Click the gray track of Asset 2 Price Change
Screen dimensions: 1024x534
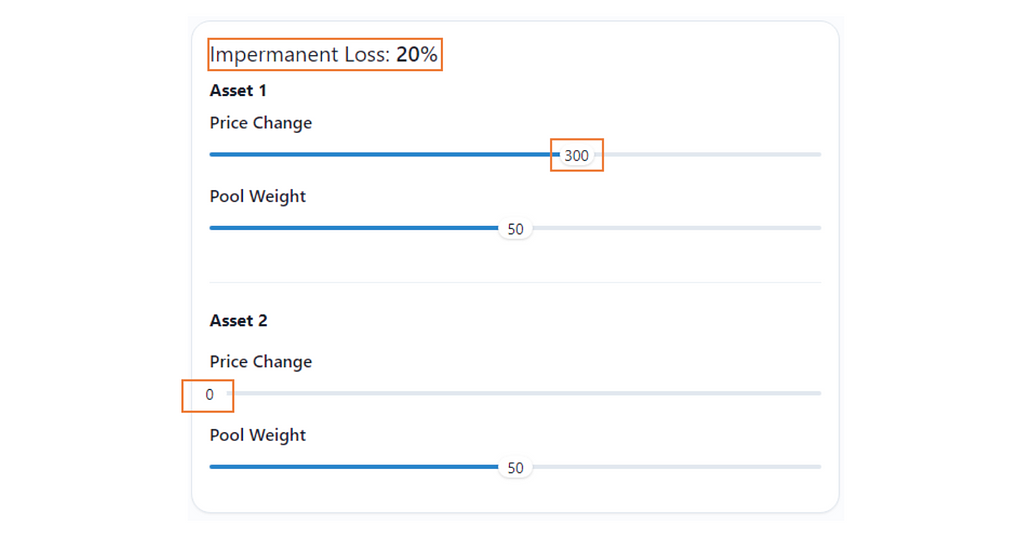[520, 393]
